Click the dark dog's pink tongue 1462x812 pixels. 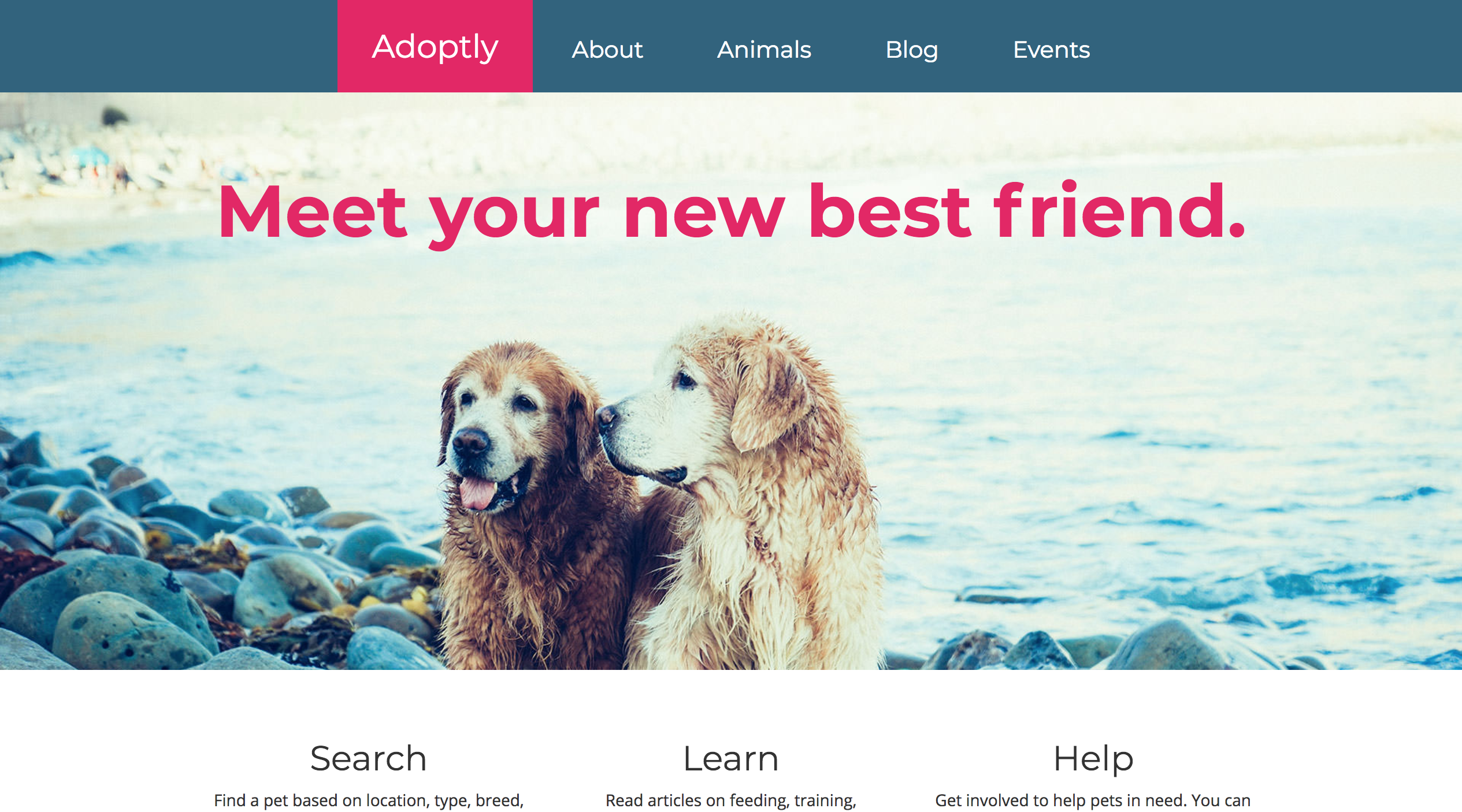477,493
